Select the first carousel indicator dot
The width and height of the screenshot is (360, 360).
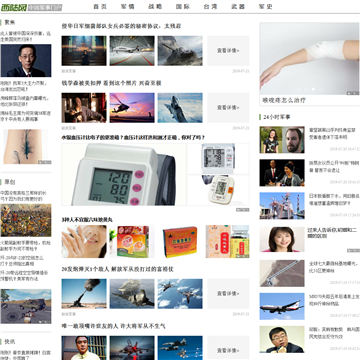pos(299,89)
